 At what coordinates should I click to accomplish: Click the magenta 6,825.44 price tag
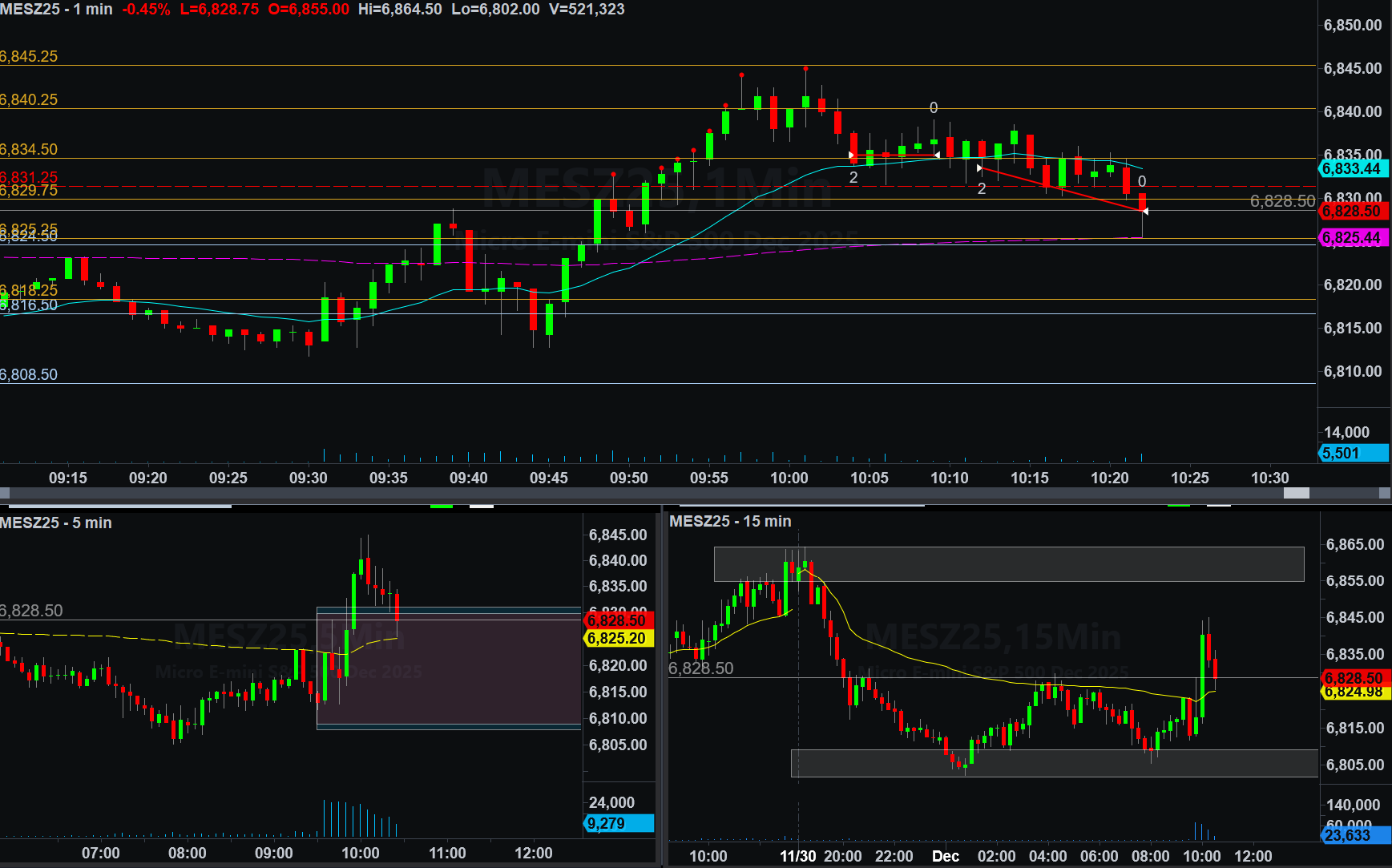[1352, 238]
